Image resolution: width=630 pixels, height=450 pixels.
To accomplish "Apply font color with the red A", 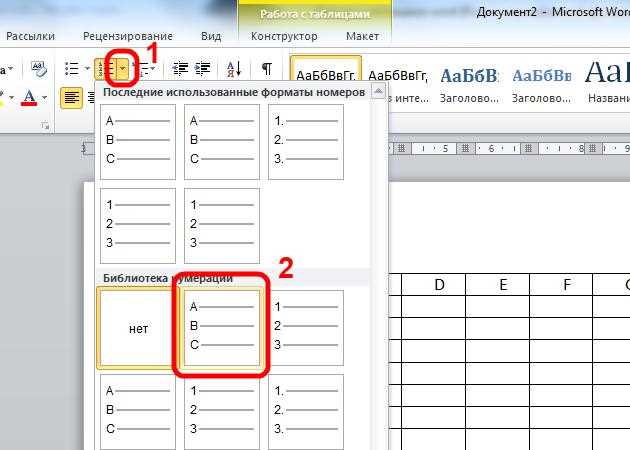I will click(x=29, y=98).
